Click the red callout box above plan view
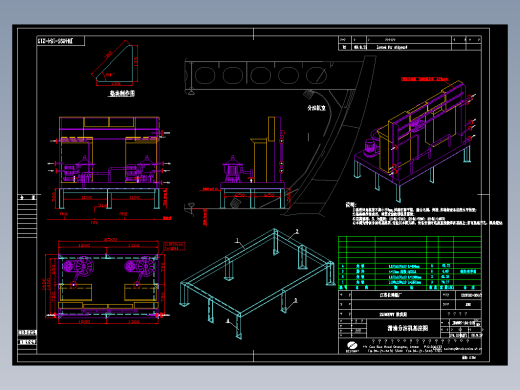Screen dimensions: 520x390 tap(174, 246)
